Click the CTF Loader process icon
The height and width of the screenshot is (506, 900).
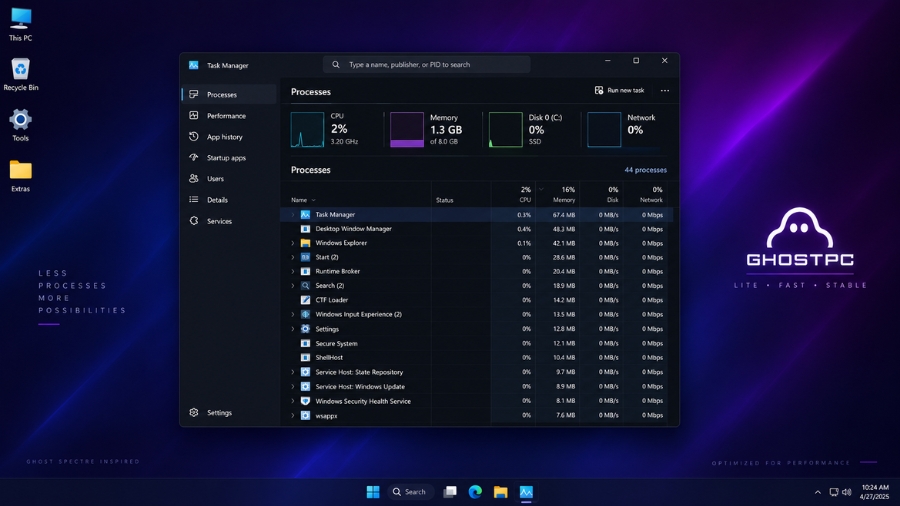point(305,300)
